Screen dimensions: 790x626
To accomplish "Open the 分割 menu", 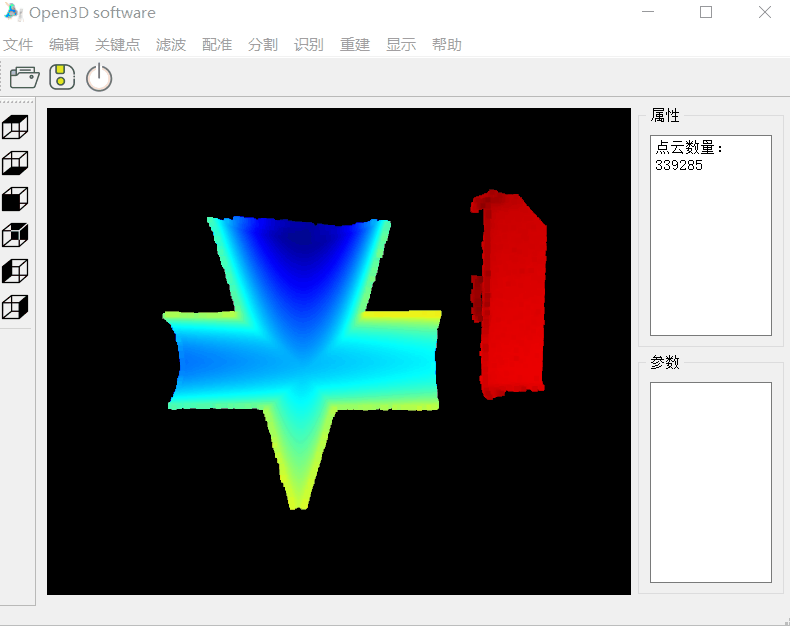I will pos(262,44).
